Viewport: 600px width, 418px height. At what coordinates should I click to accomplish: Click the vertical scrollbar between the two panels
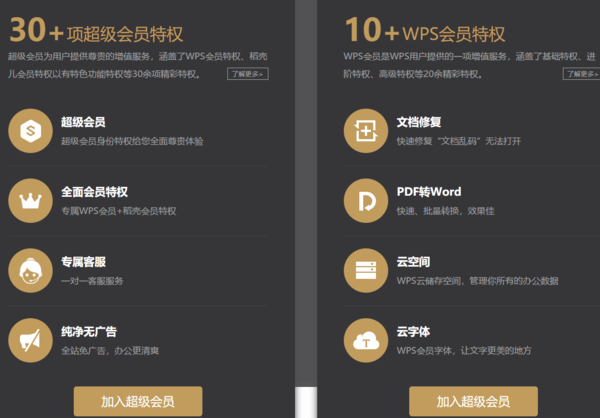coord(307,200)
